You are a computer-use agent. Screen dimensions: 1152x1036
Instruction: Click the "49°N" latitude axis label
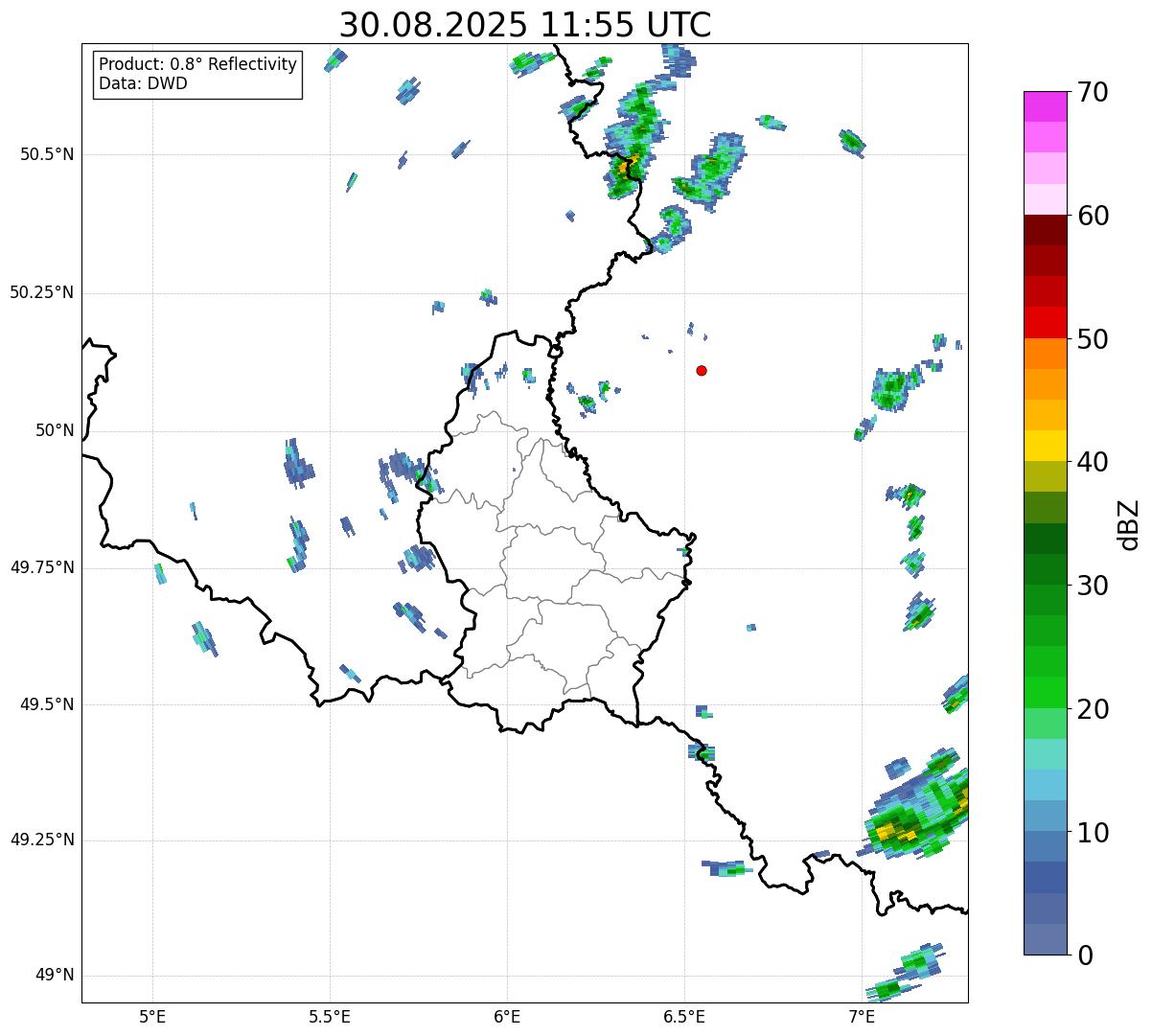coord(54,976)
